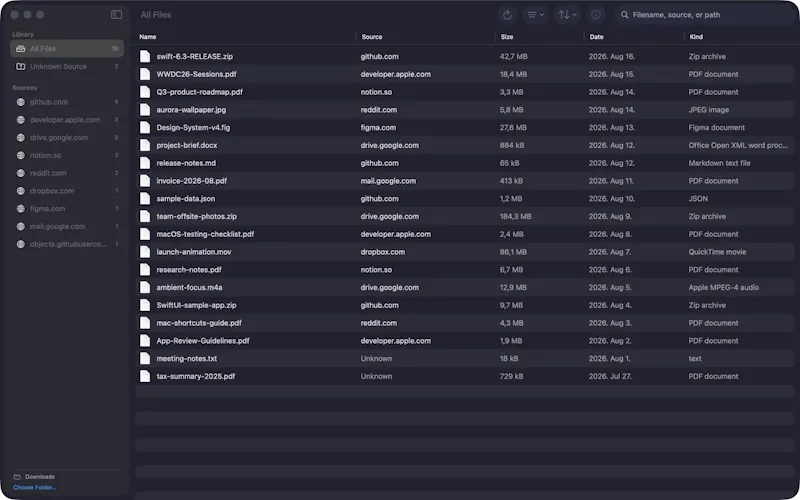
Task: Select the tax-summary-2025.pdf filename
Action: point(196,377)
